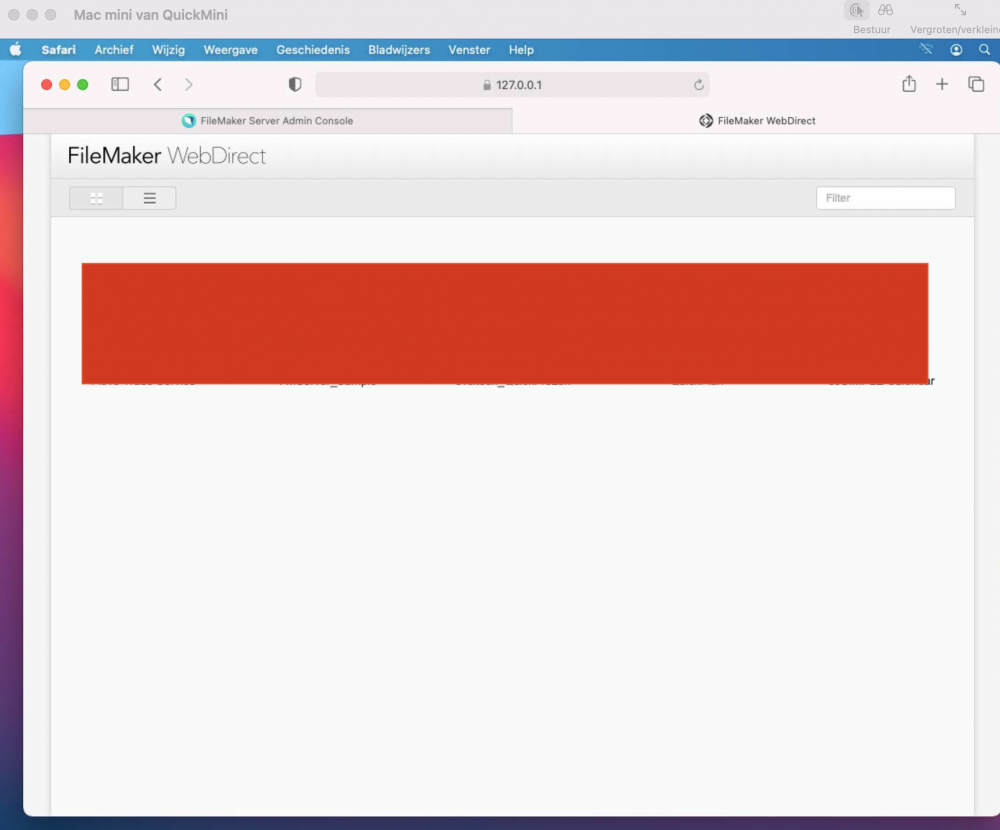The width and height of the screenshot is (1000, 830).
Task: Click the binoculars observe mode icon
Action: [x=885, y=11]
